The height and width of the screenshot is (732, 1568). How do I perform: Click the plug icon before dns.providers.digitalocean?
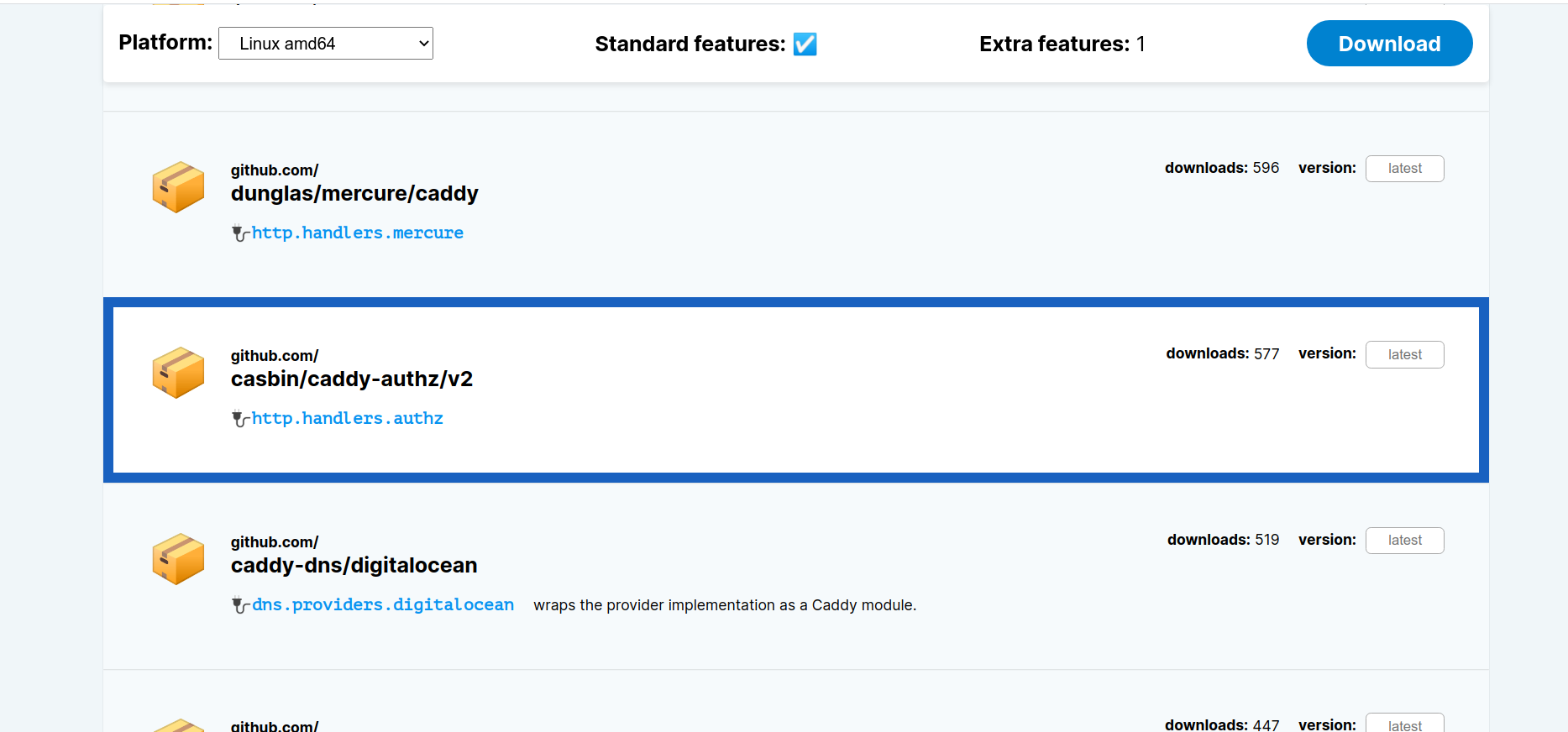(239, 604)
